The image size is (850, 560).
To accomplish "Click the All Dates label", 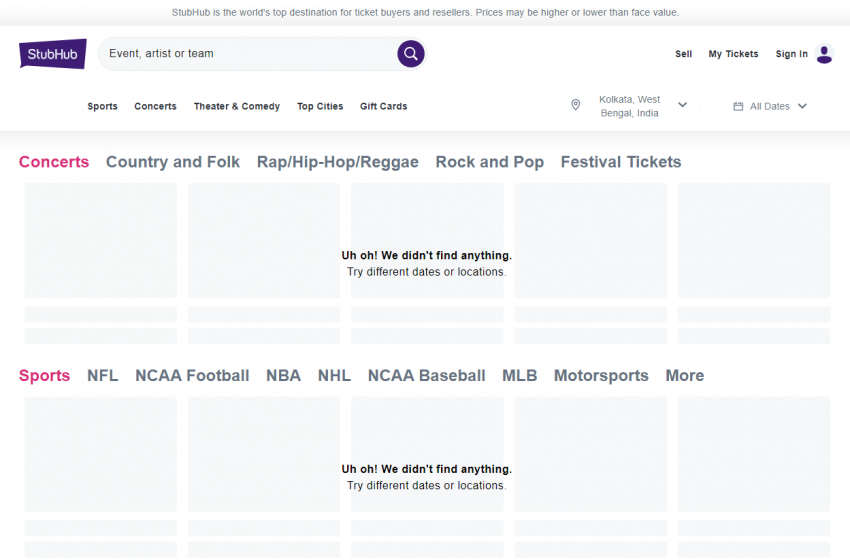I will (x=770, y=106).
